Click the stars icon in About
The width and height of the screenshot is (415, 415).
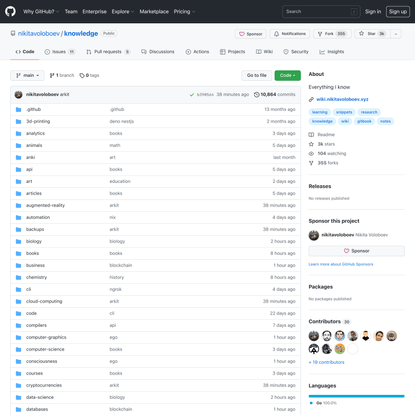311,144
